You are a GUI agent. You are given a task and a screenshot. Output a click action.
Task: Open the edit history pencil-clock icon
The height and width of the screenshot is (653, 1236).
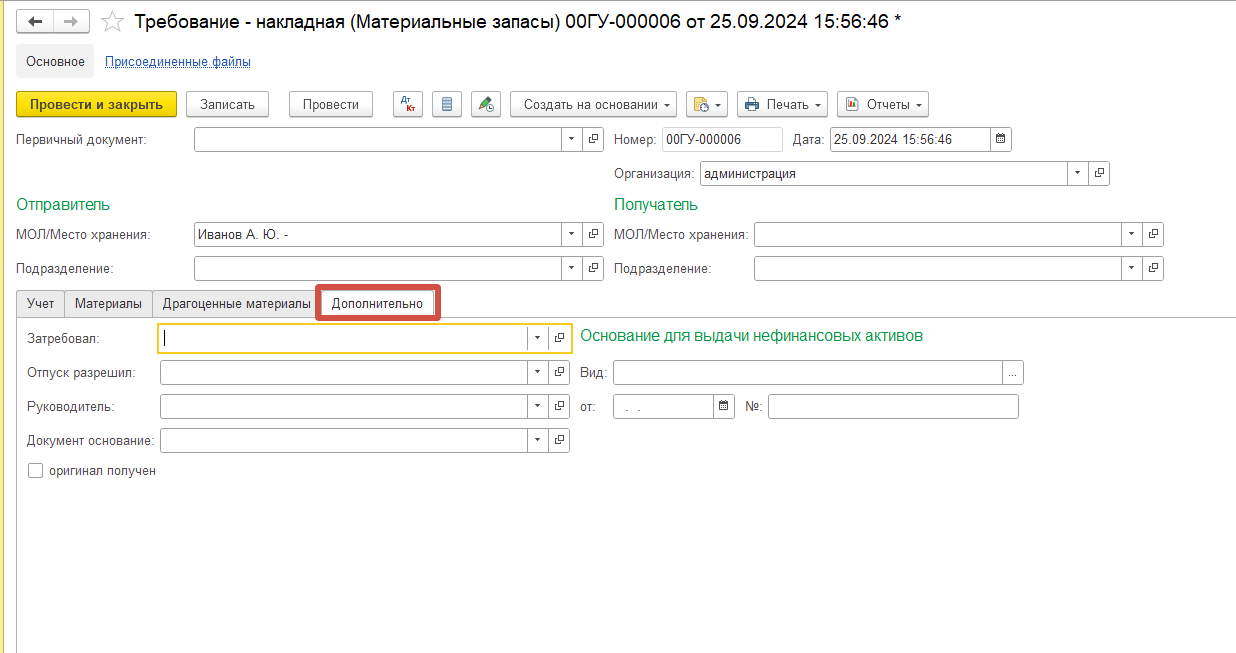(485, 104)
